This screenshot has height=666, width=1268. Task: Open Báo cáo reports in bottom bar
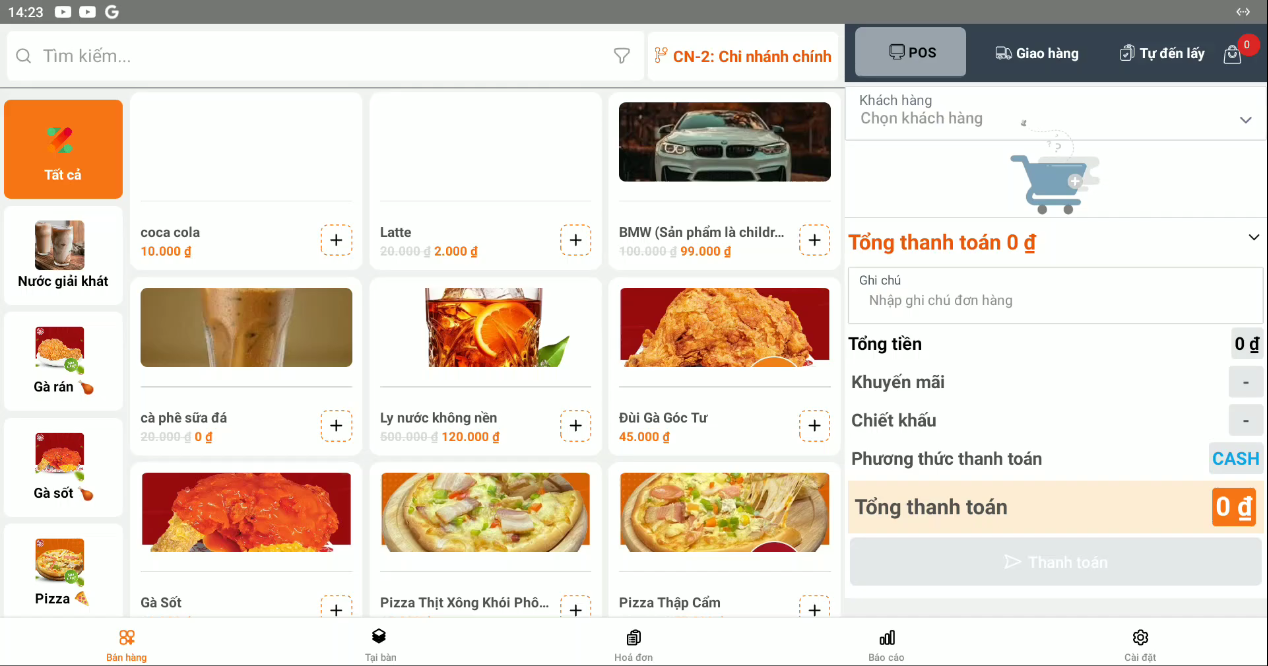coord(886,644)
